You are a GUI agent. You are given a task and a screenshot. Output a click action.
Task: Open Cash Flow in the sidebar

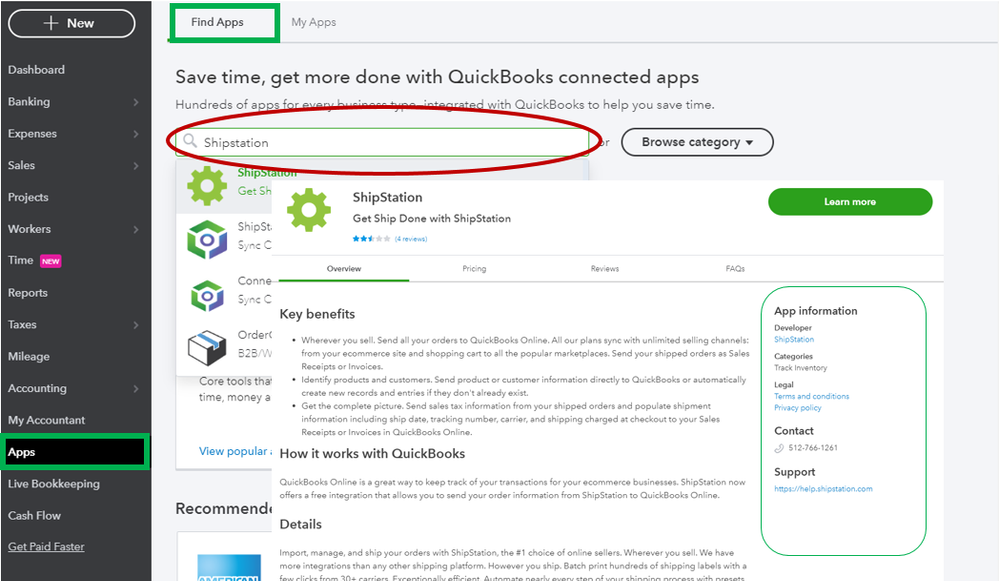pyautogui.click(x=34, y=516)
